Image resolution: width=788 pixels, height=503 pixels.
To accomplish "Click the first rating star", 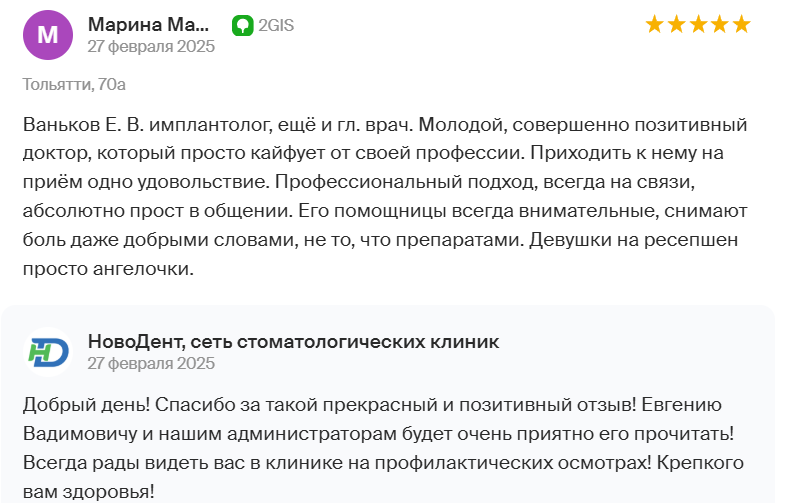I will pyautogui.click(x=654, y=24).
